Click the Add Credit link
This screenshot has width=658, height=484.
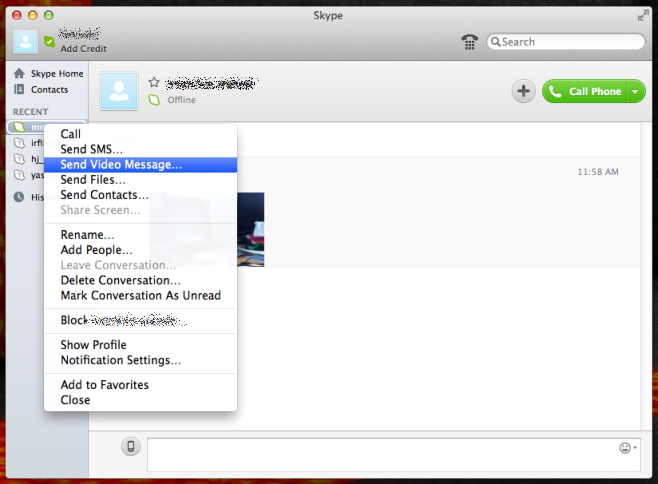(x=84, y=49)
